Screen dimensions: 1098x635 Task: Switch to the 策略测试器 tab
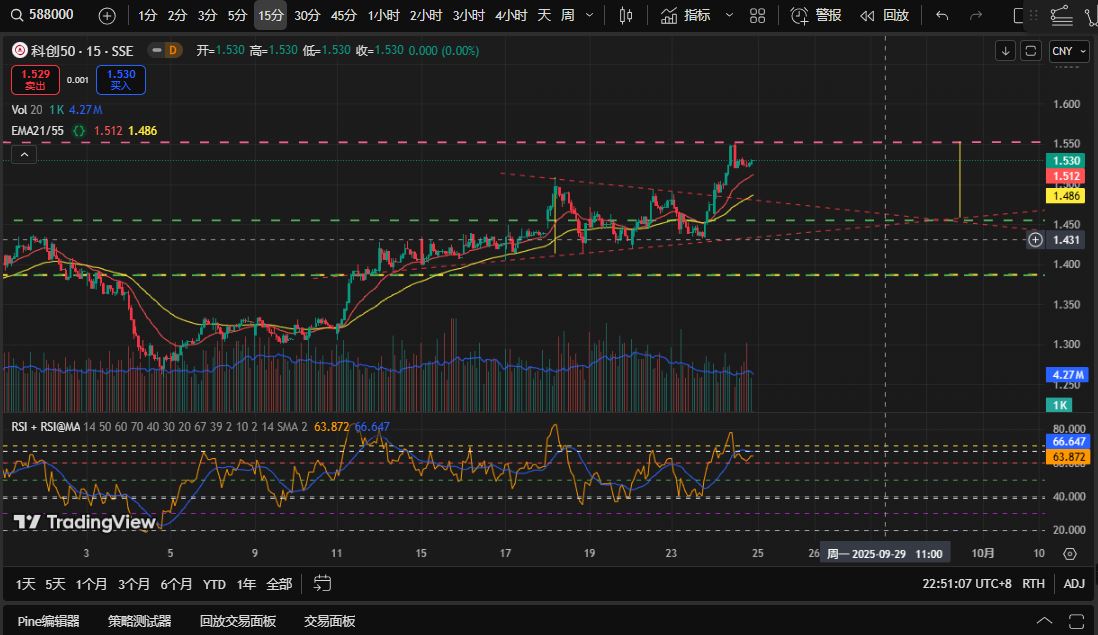click(139, 621)
